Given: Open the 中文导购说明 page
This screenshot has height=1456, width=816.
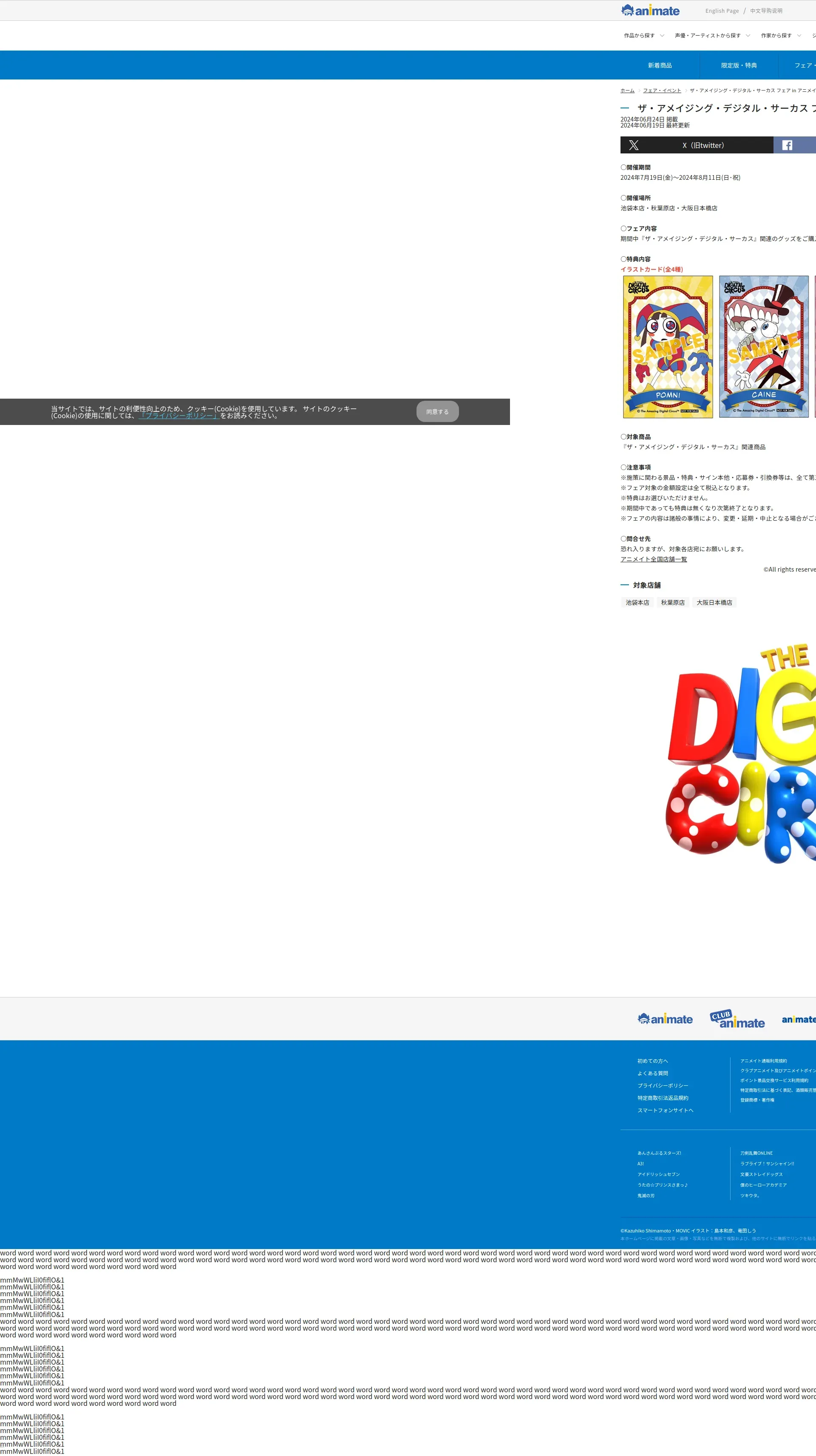Looking at the screenshot, I should 766,11.
